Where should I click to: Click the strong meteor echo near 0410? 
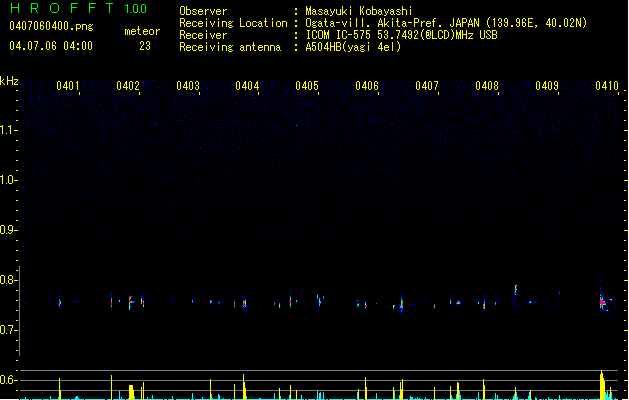(x=603, y=303)
